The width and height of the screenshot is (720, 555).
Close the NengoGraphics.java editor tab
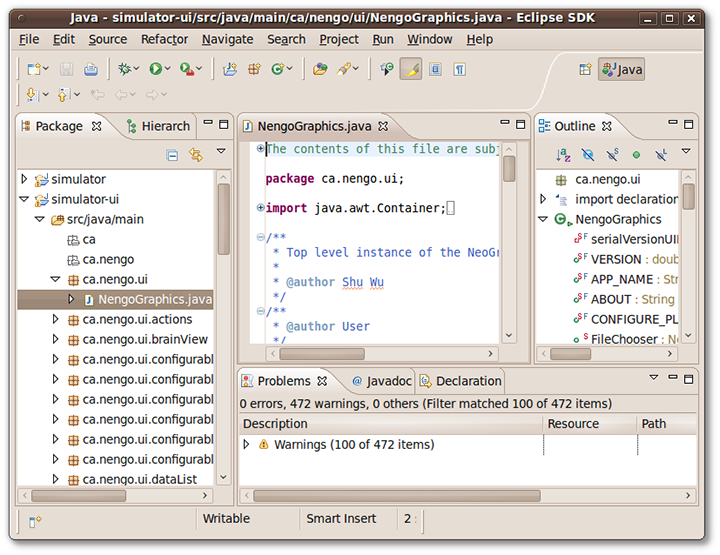tap(383, 126)
